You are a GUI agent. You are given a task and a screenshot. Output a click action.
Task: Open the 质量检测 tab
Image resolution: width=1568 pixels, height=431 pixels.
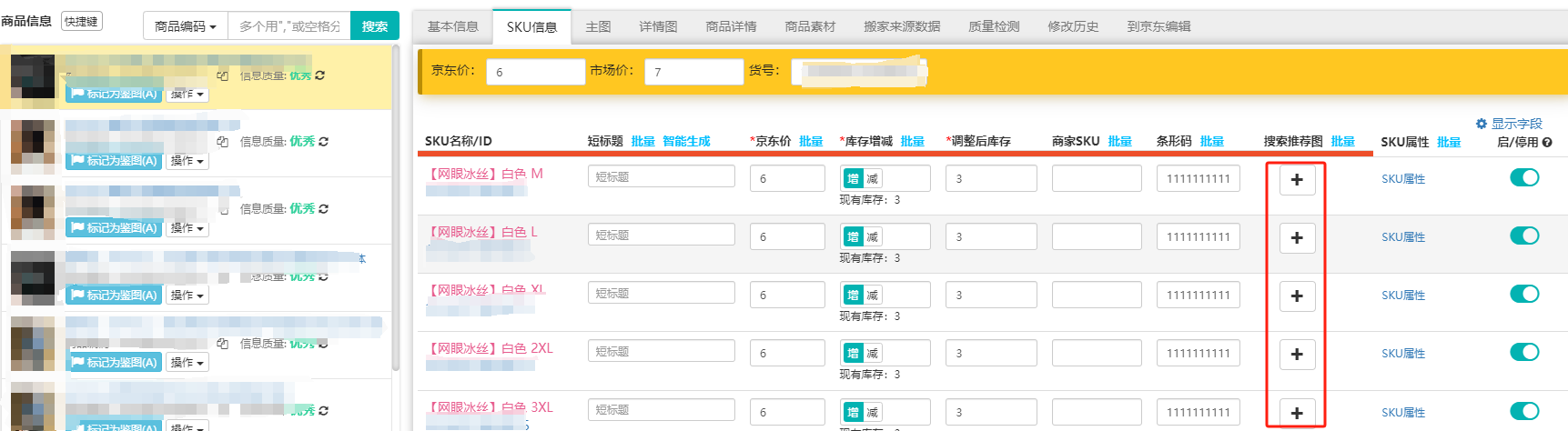pos(993,26)
